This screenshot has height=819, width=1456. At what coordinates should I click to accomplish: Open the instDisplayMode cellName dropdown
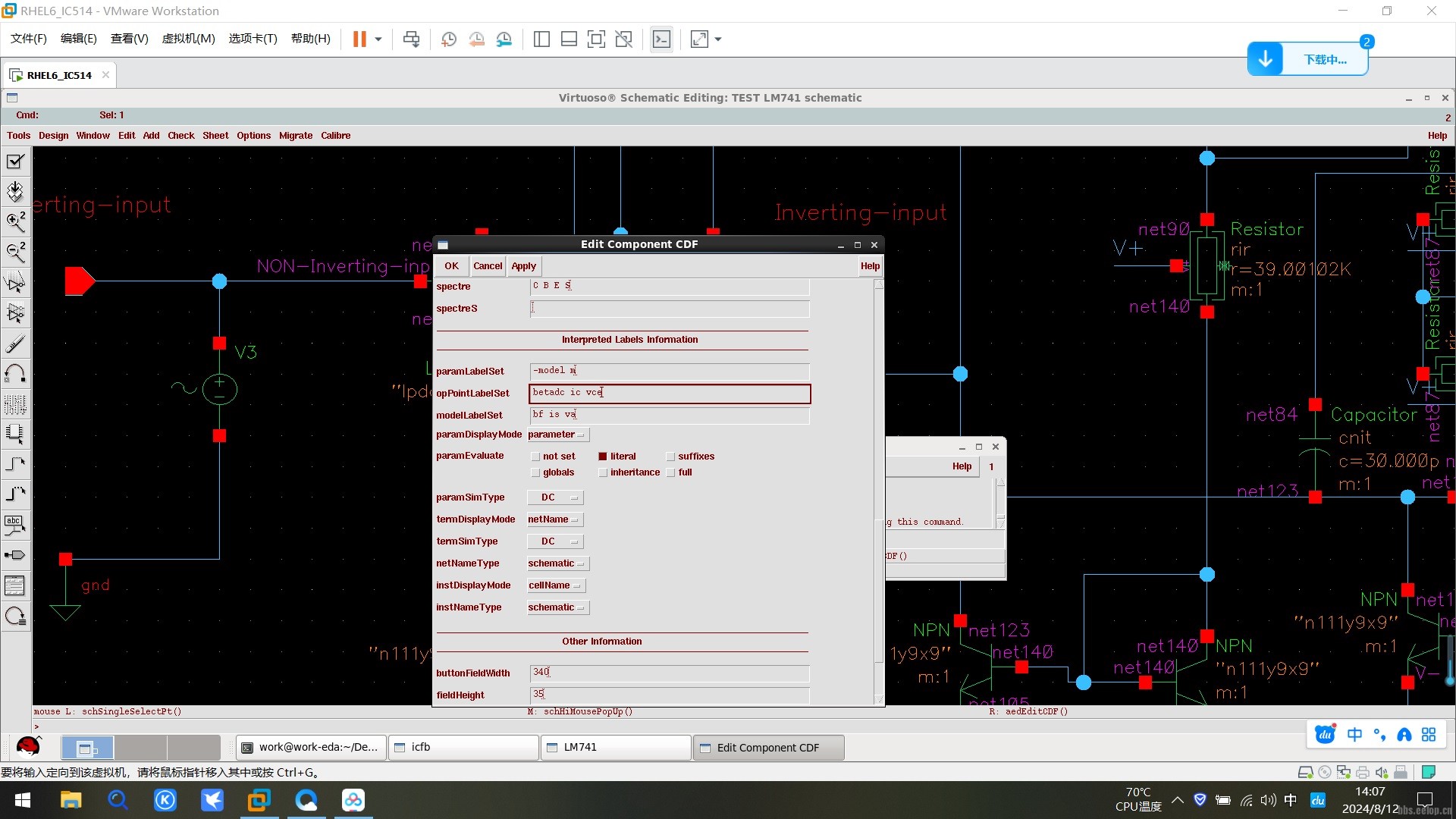pos(556,585)
